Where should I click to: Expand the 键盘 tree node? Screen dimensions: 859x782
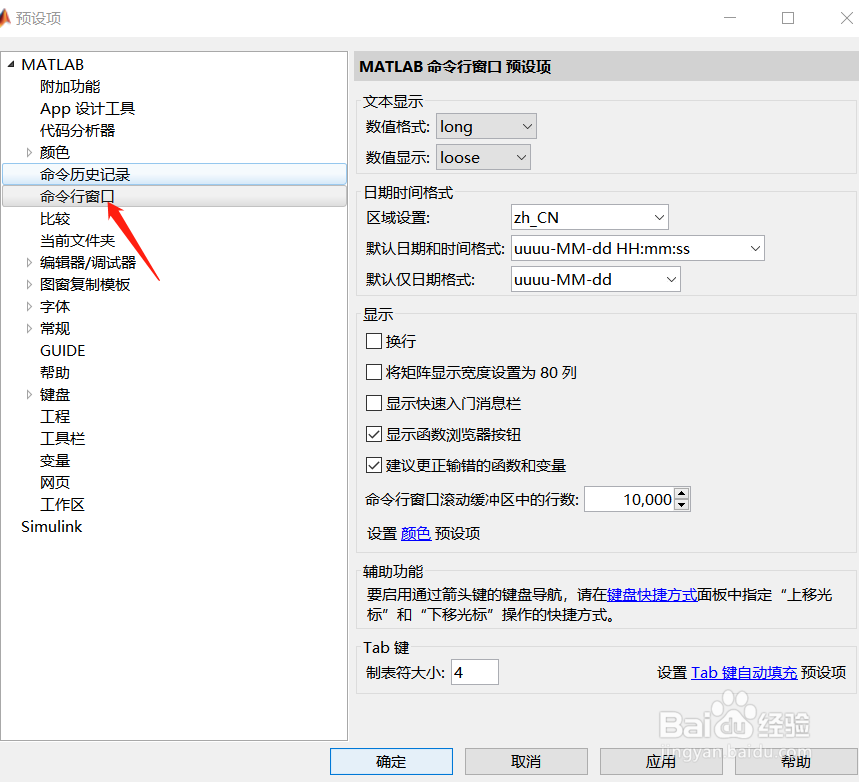coord(29,395)
